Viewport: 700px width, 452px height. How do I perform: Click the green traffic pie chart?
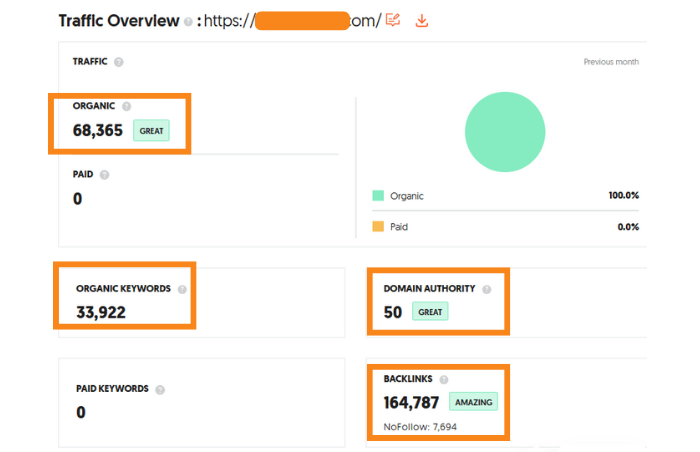click(x=505, y=132)
